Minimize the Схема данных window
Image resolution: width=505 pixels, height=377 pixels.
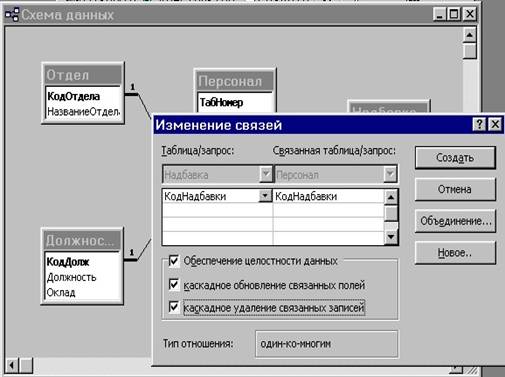point(440,14)
